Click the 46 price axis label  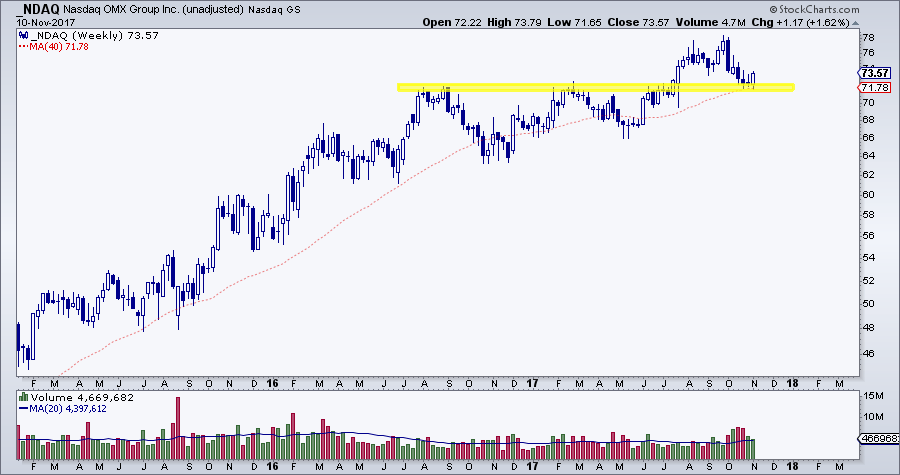[x=868, y=353]
